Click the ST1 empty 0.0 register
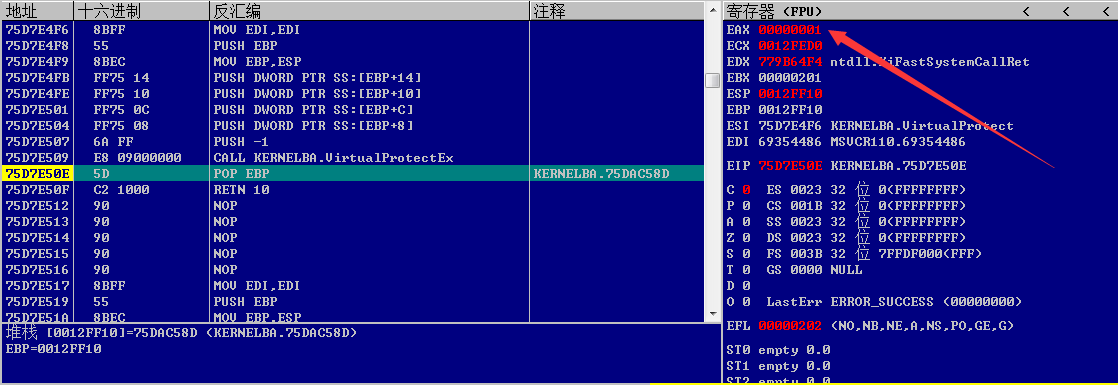This screenshot has width=1118, height=385. (x=778, y=366)
